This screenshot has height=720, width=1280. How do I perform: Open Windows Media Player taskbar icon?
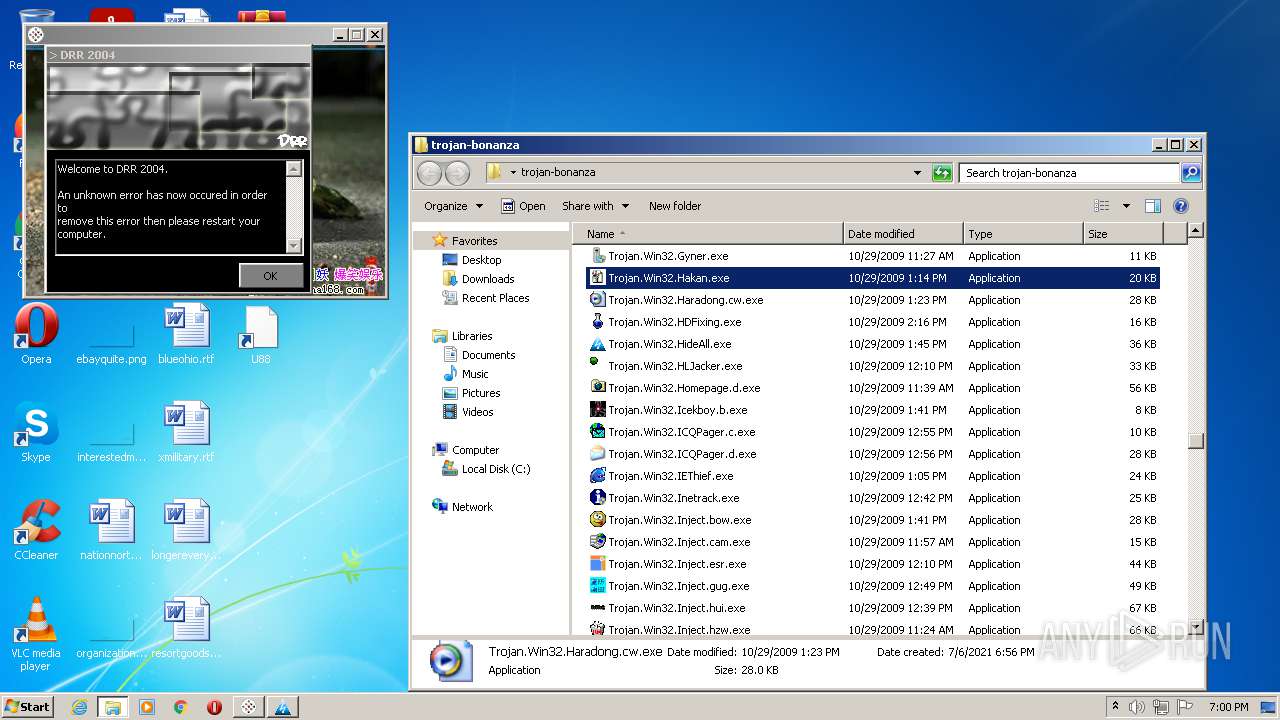(x=147, y=707)
